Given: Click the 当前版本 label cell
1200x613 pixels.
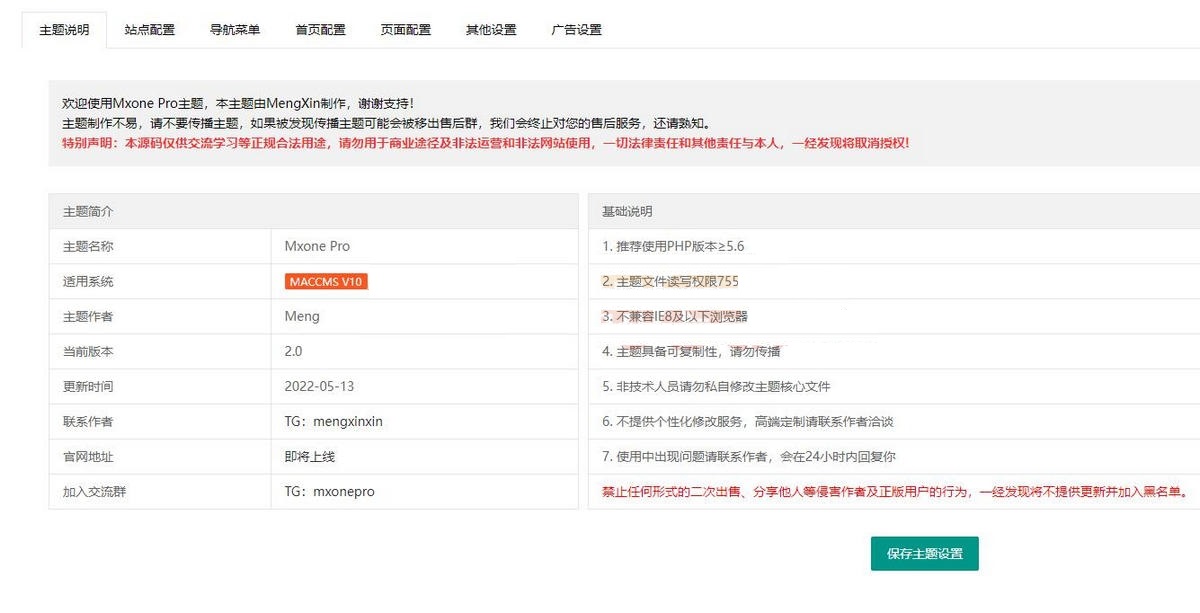Looking at the screenshot, I should [x=160, y=351].
